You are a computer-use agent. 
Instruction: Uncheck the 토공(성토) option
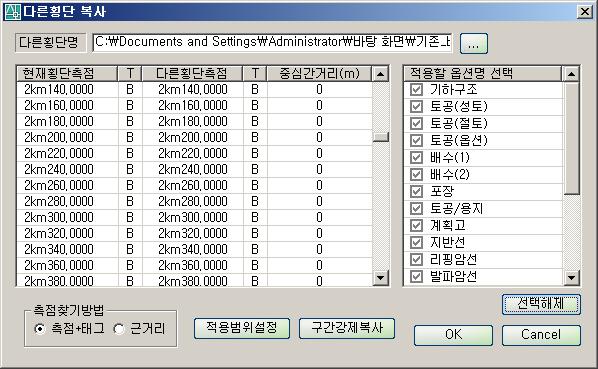[x=416, y=106]
